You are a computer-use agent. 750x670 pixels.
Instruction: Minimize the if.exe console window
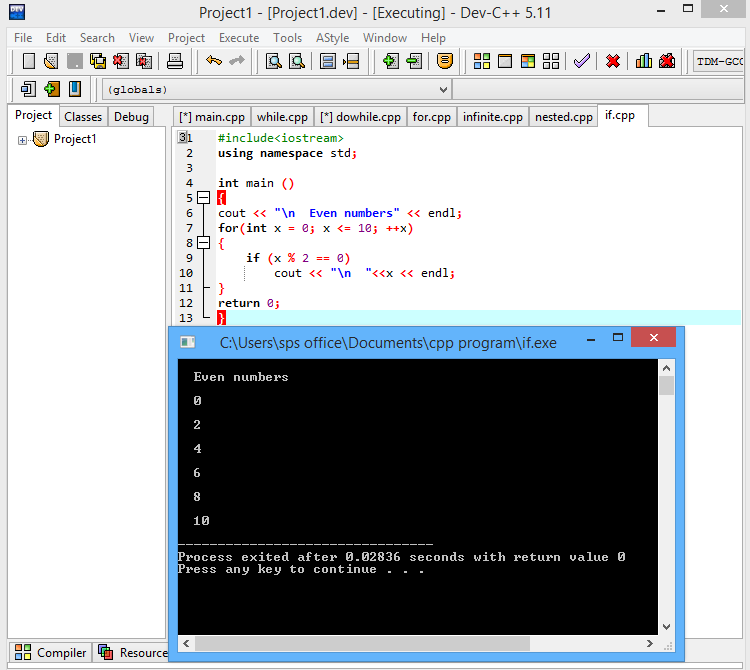[x=591, y=339]
